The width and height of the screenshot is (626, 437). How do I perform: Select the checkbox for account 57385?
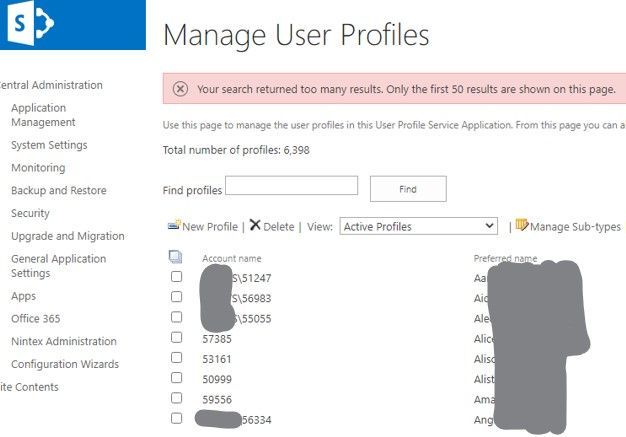coord(177,338)
